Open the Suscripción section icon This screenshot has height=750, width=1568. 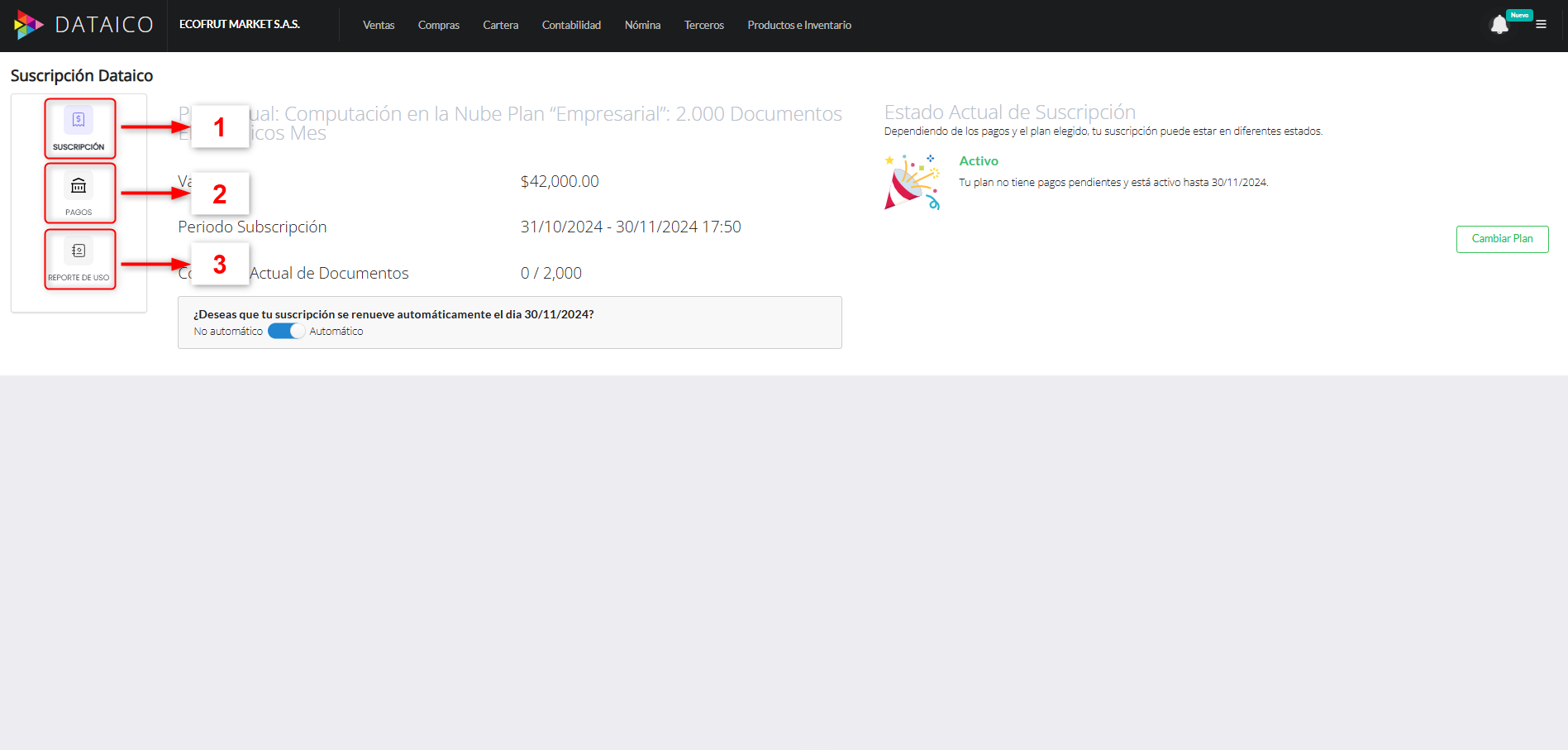point(79,121)
